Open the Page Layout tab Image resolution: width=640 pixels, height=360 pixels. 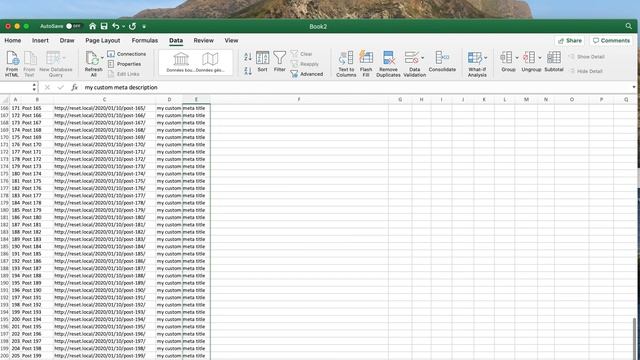[x=102, y=40]
